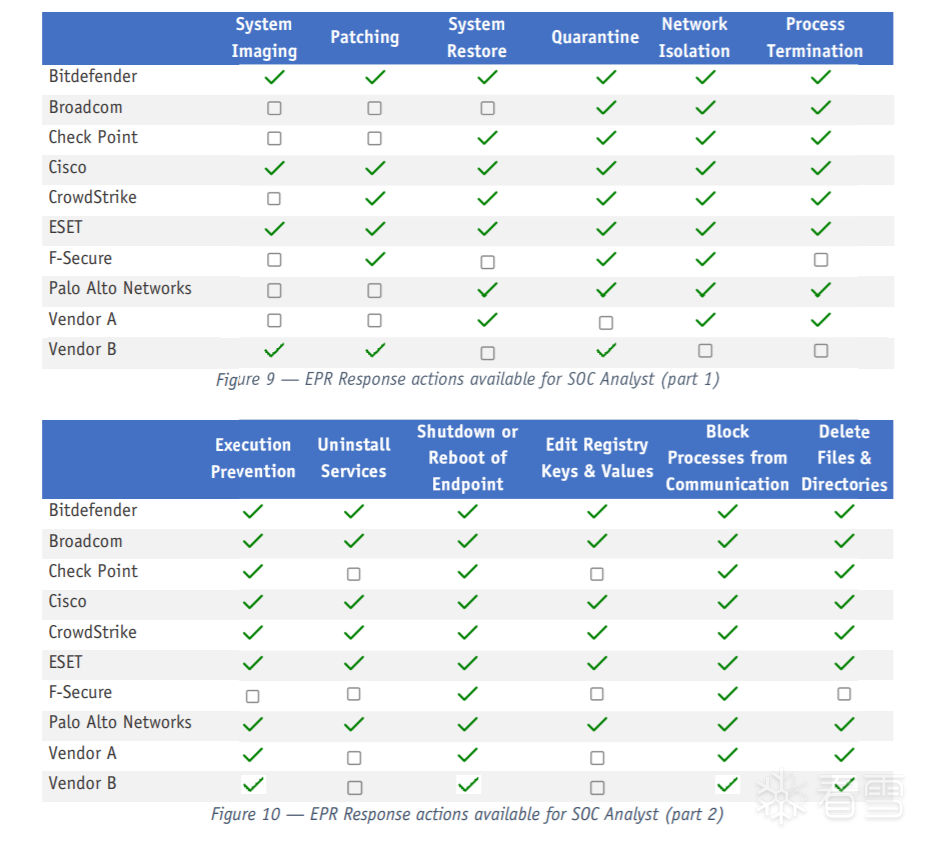Viewport: 926px width, 849px height.
Task: Click Broadcom's Execution Prevention checkmark
Action: (253, 541)
